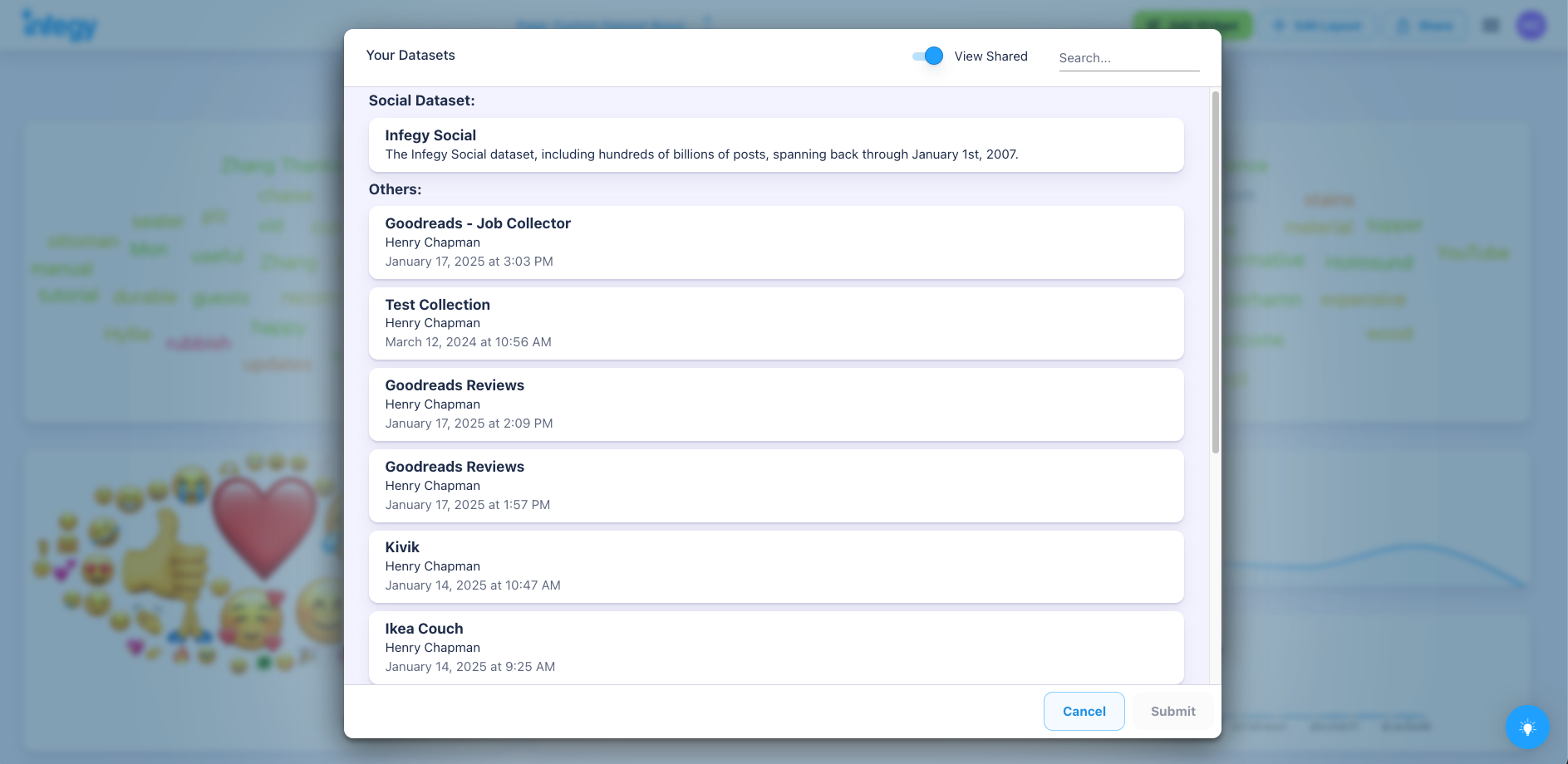Choose the Kivik dataset

click(776, 566)
